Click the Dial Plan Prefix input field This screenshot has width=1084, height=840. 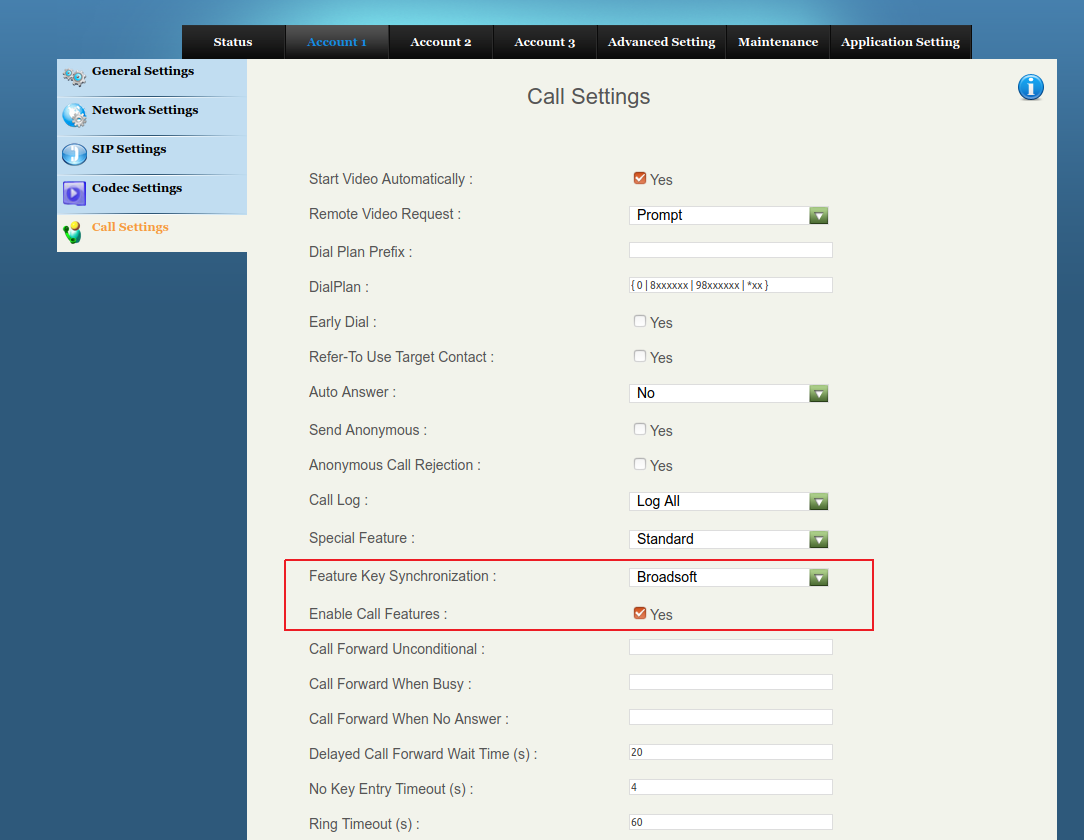pyautogui.click(x=730, y=250)
